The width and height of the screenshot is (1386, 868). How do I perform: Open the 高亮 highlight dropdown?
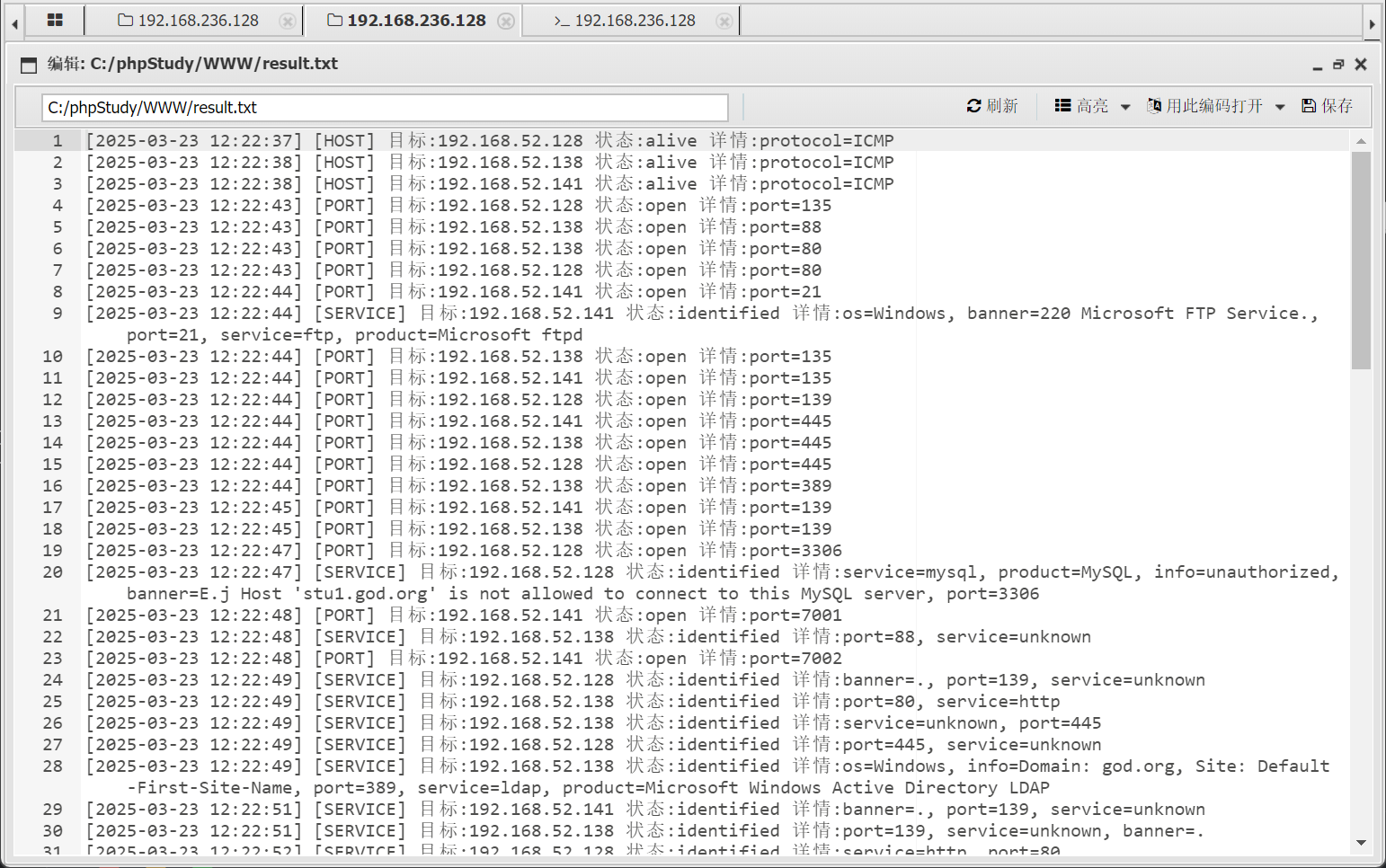[1092, 106]
